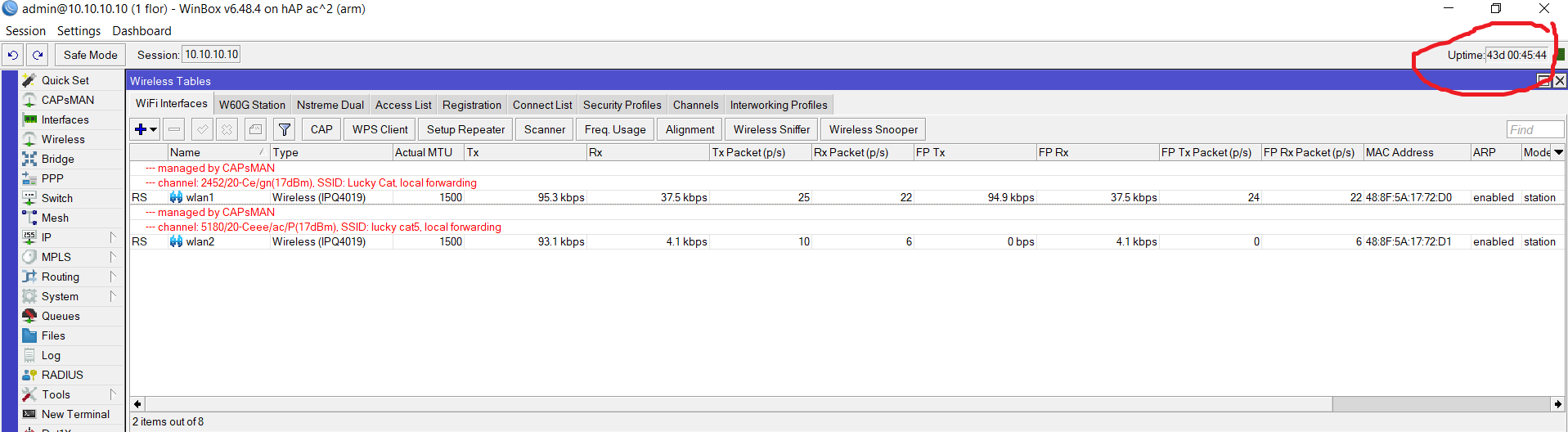The height and width of the screenshot is (432, 1568).
Task: Click the Session address field
Action: click(x=212, y=55)
